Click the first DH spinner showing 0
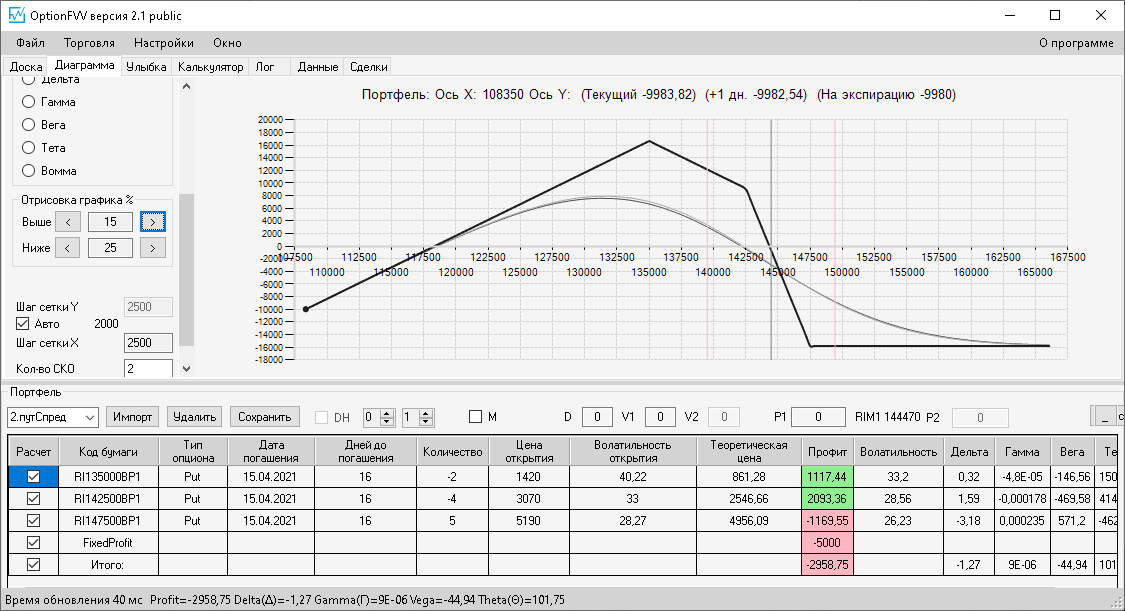1125x611 pixels. (379, 417)
